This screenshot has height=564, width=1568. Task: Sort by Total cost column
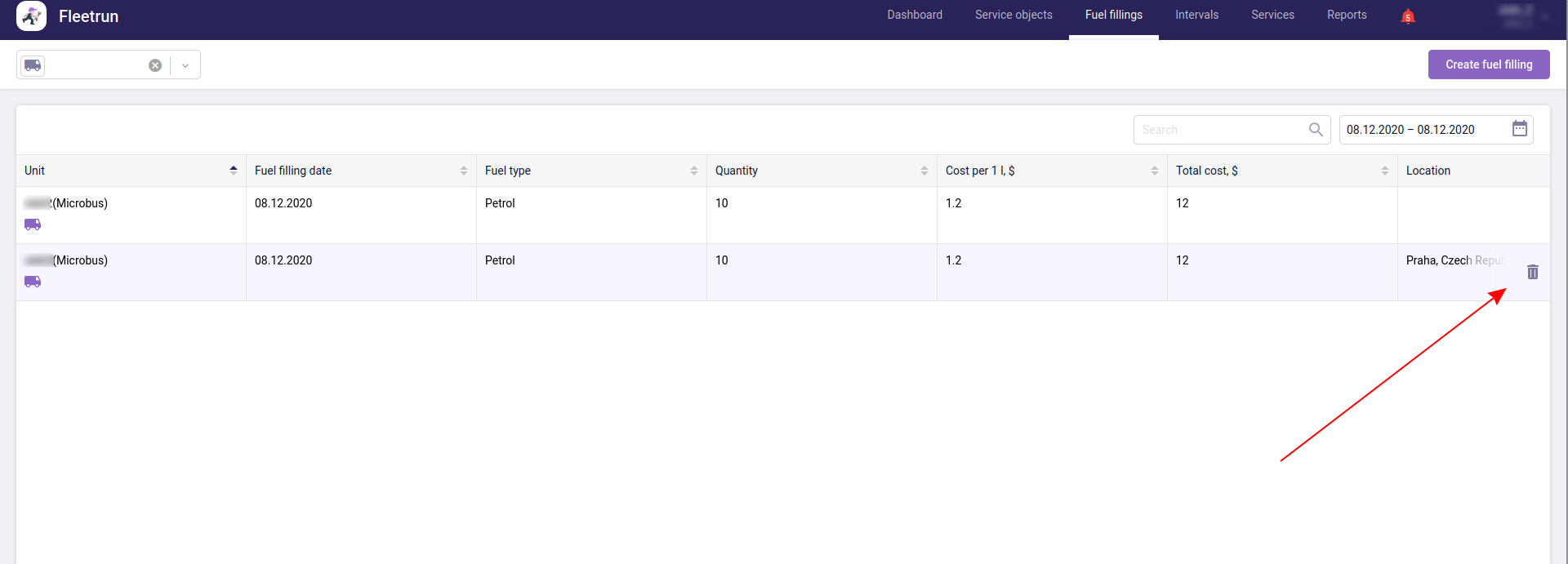point(1384,171)
